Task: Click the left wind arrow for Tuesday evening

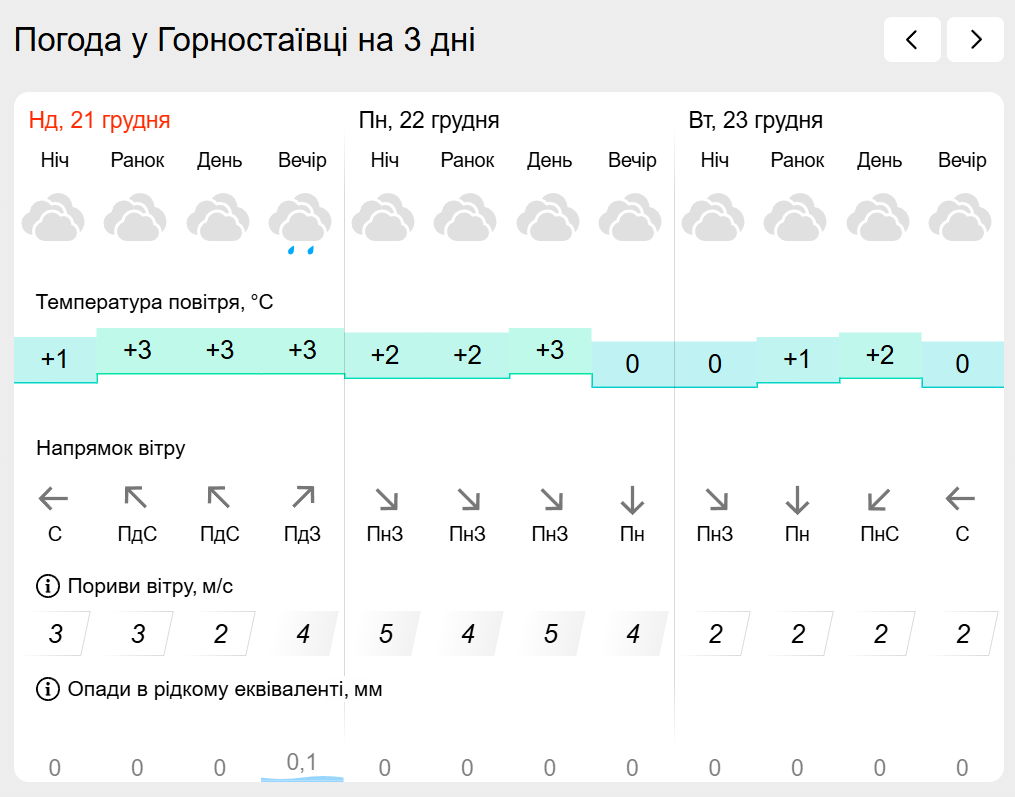Action: click(x=961, y=498)
